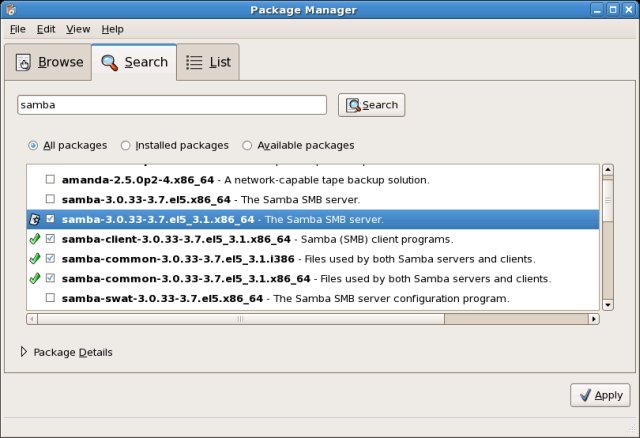Select the samba-client-3.0.33-3.7.el5_3.1.x86_64 row text
640x438 pixels.
point(257,239)
